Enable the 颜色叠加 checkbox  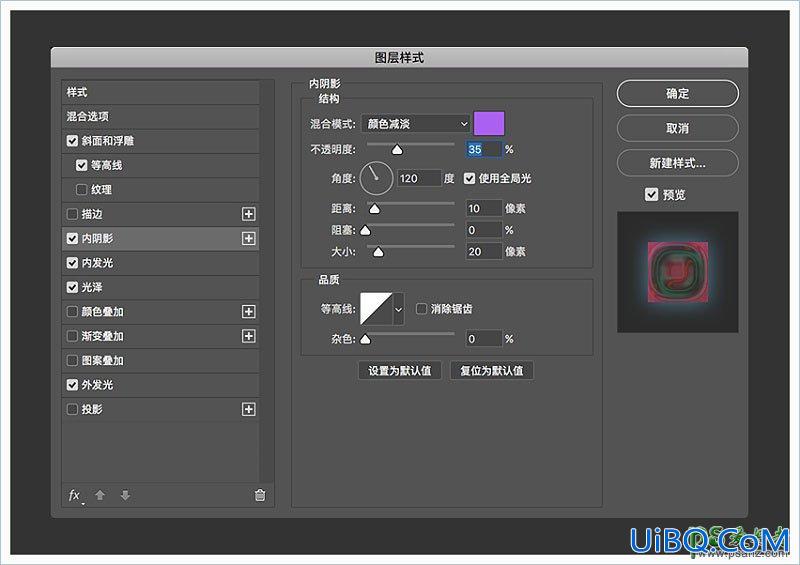coord(72,311)
